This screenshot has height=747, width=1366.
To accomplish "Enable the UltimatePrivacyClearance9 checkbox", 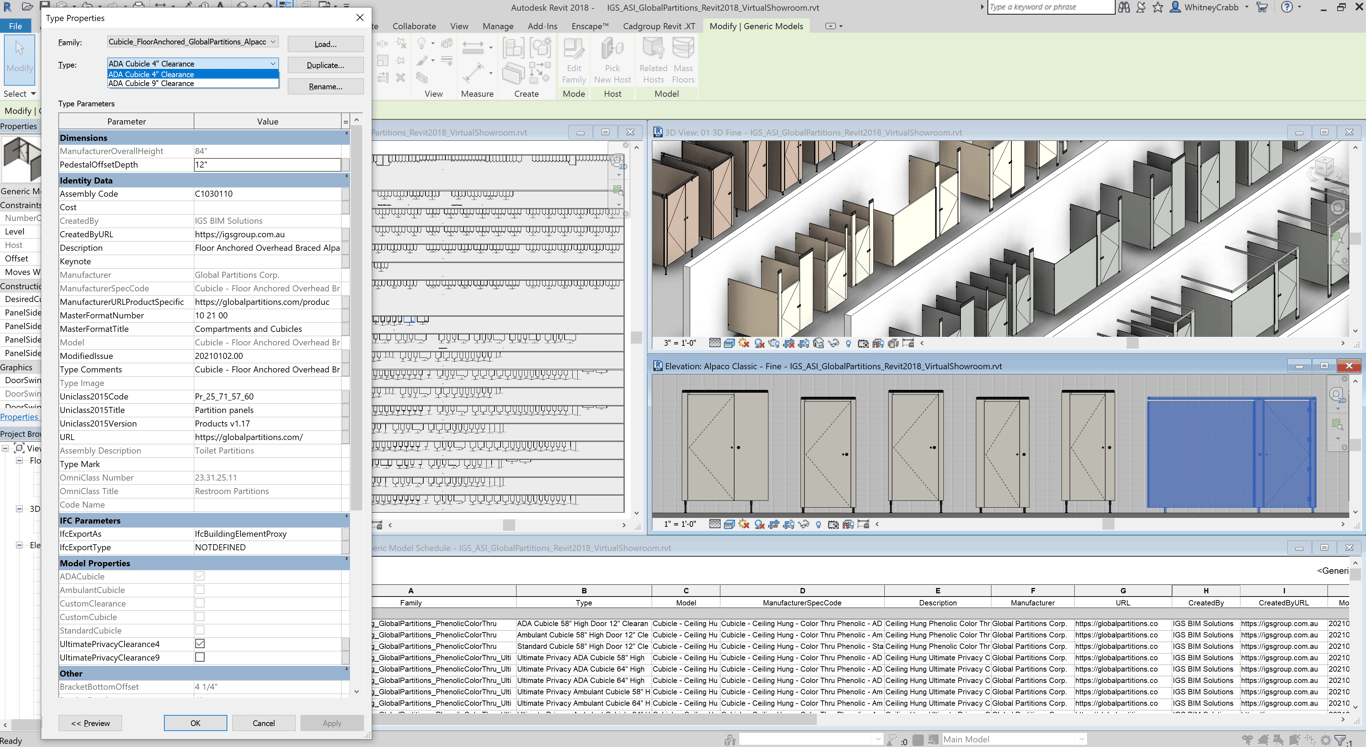I will (200, 658).
